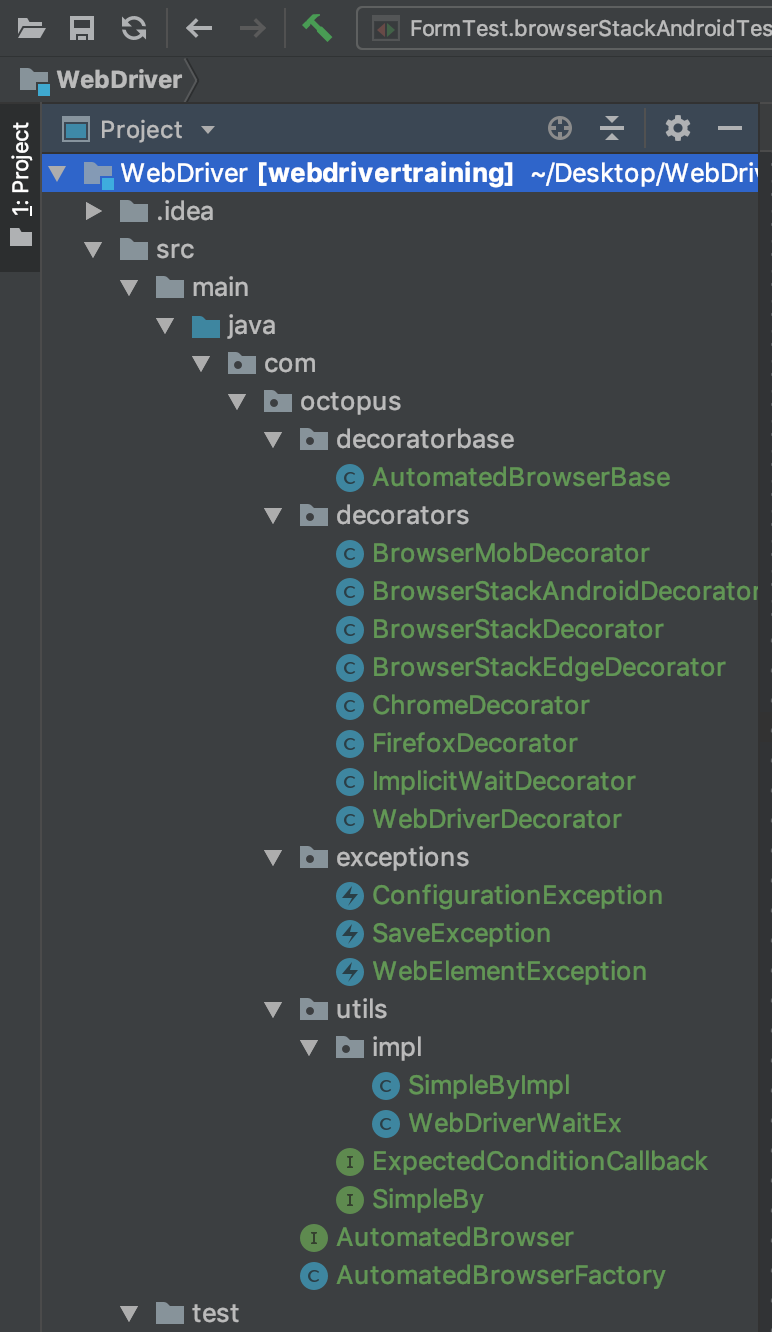Click the Synchronize refresh icon

click(134, 28)
